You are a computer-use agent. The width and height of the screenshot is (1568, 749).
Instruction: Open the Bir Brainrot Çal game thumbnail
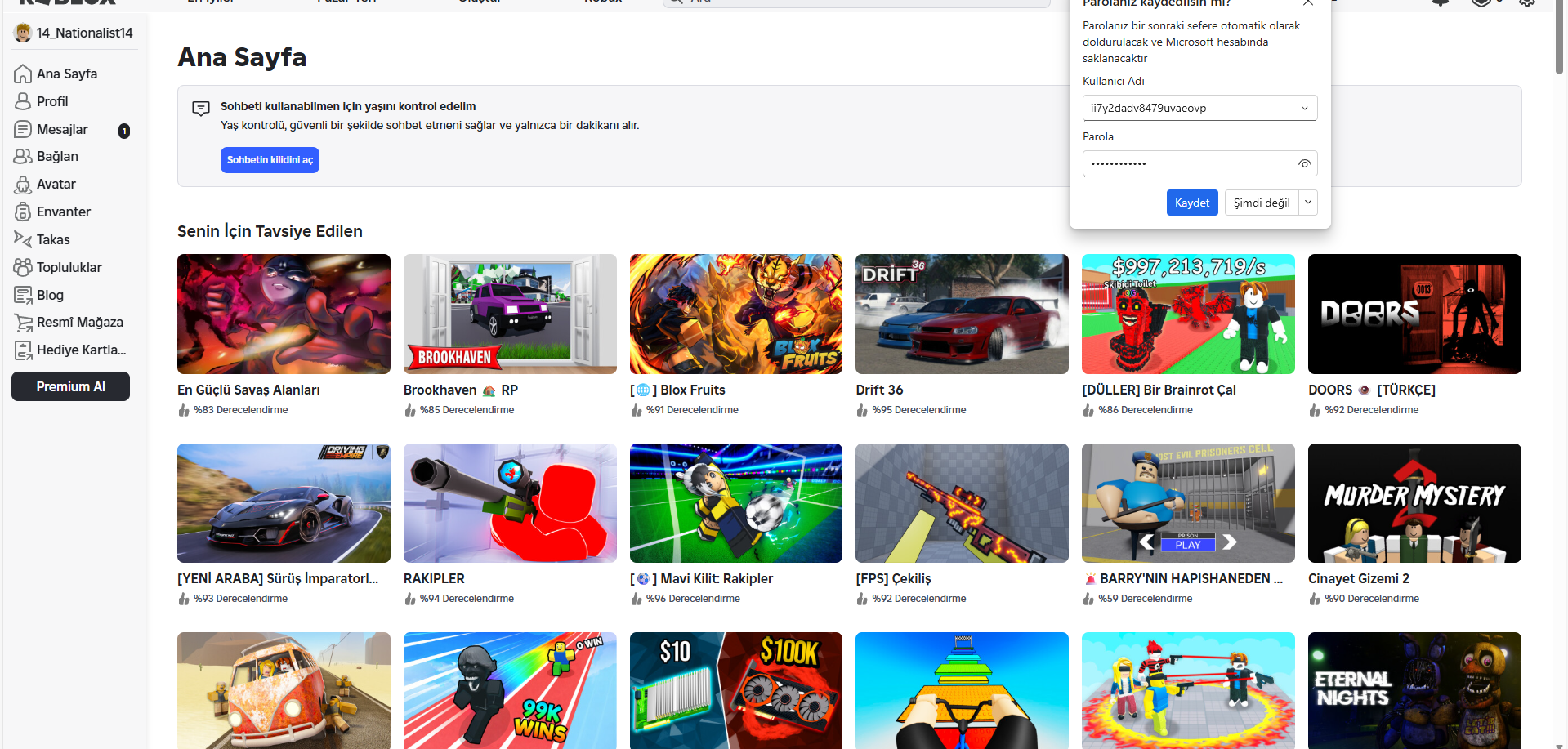pyautogui.click(x=1188, y=314)
